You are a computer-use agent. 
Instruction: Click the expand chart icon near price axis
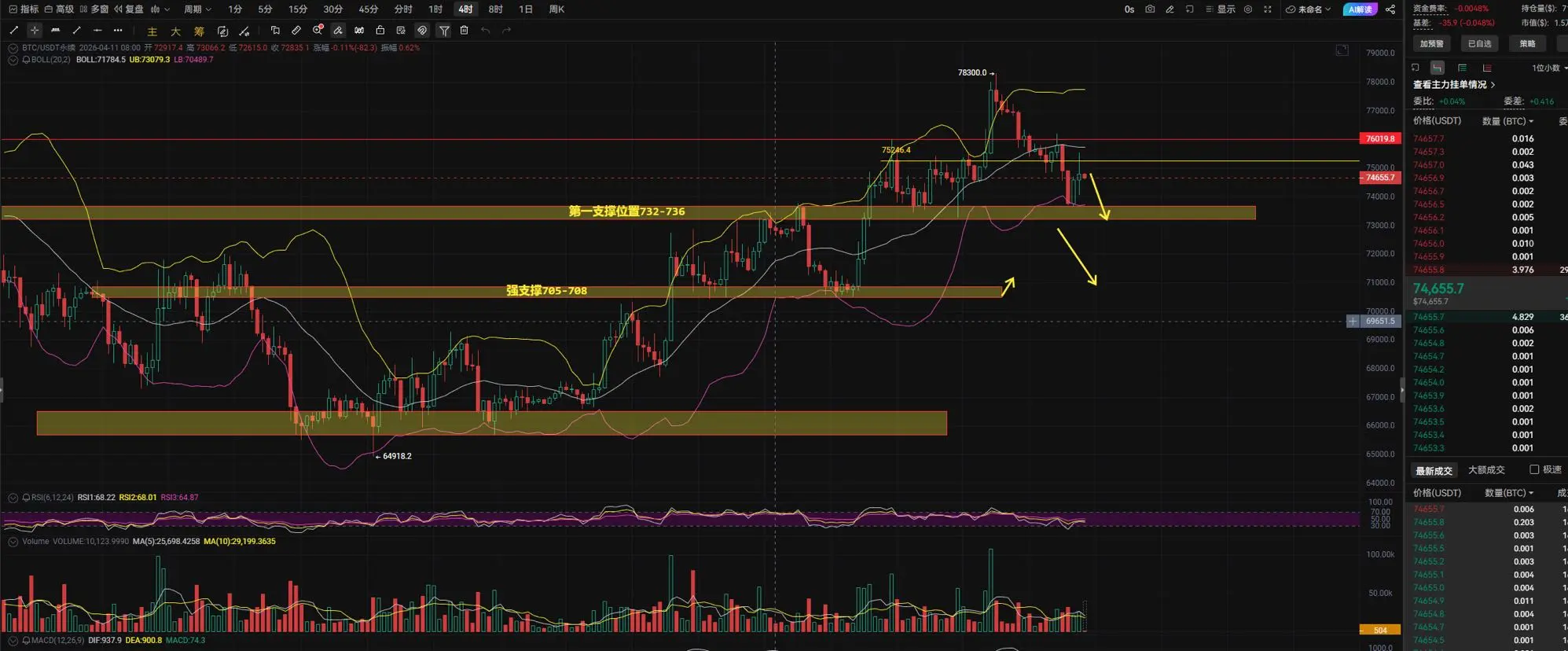click(x=1342, y=50)
